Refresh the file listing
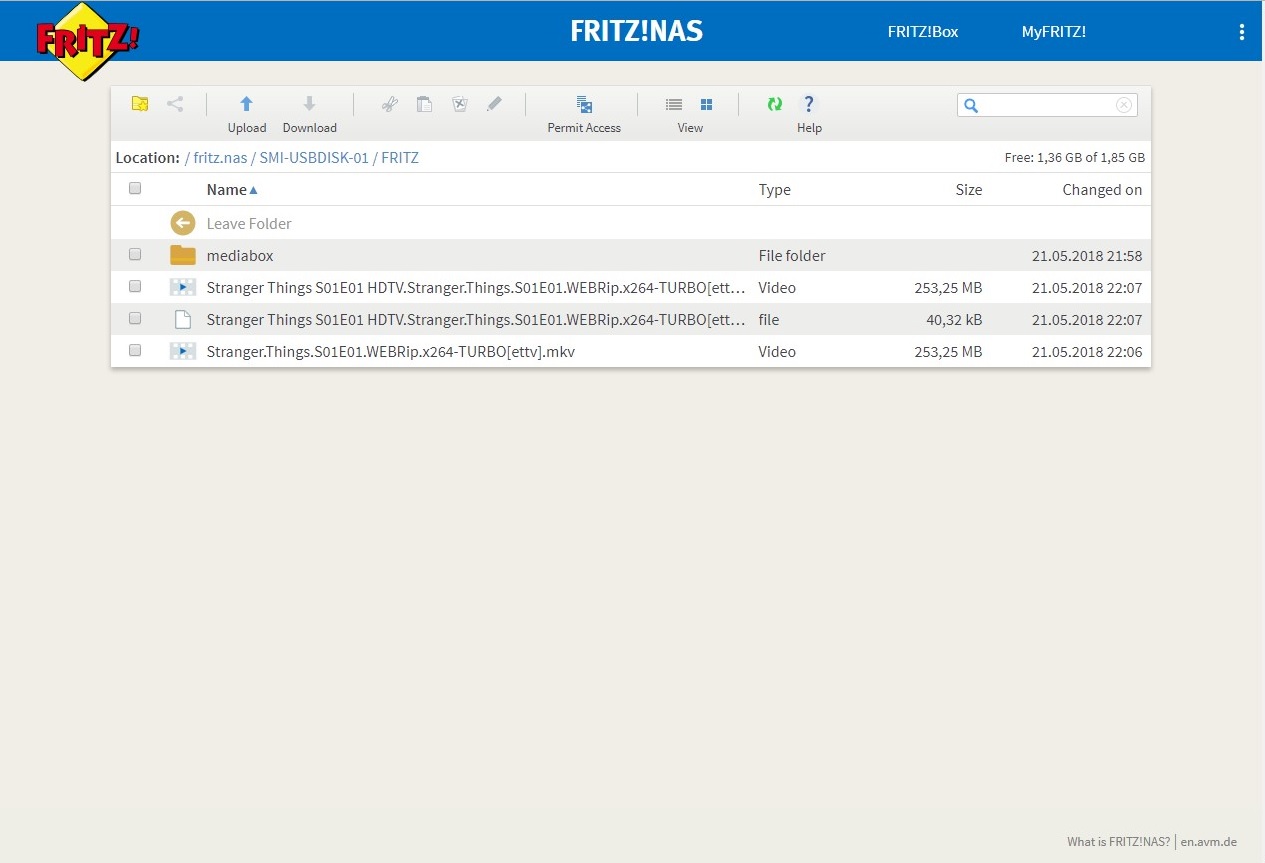 tap(775, 104)
